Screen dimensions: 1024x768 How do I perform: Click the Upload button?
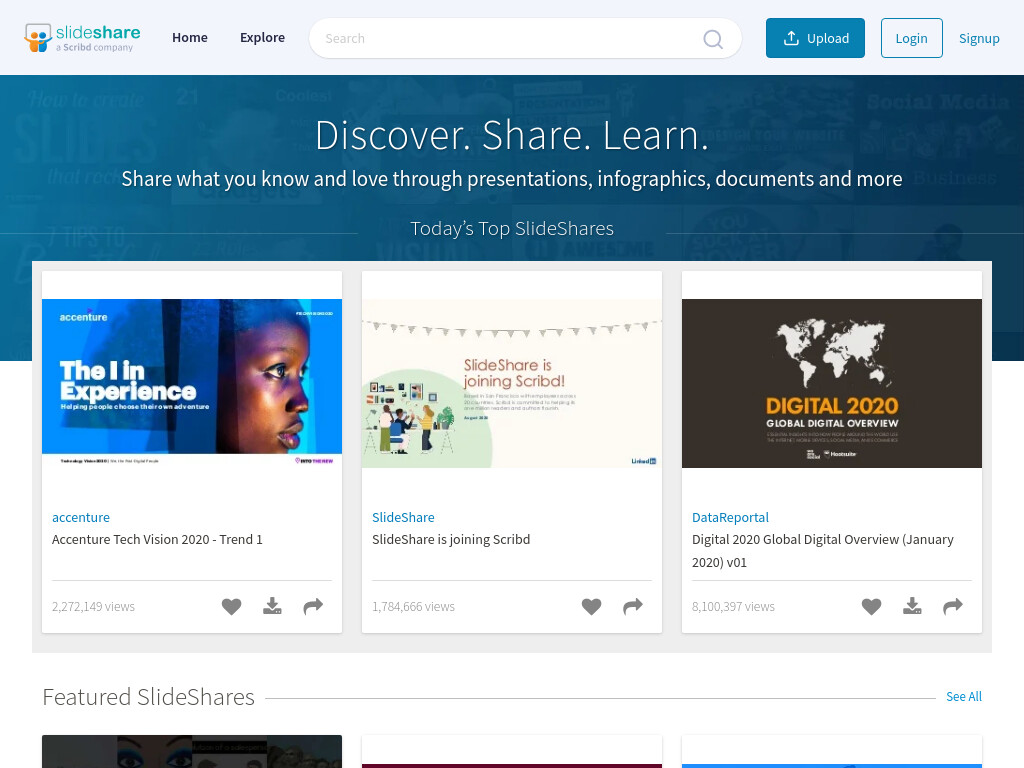815,38
